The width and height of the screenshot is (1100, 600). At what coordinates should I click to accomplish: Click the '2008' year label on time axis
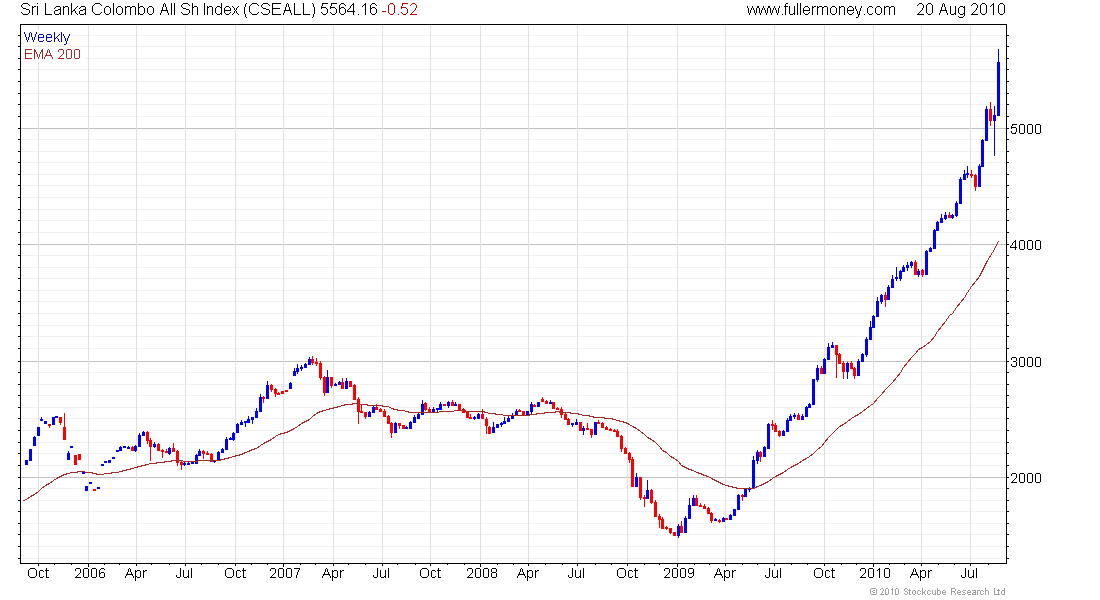[482, 573]
